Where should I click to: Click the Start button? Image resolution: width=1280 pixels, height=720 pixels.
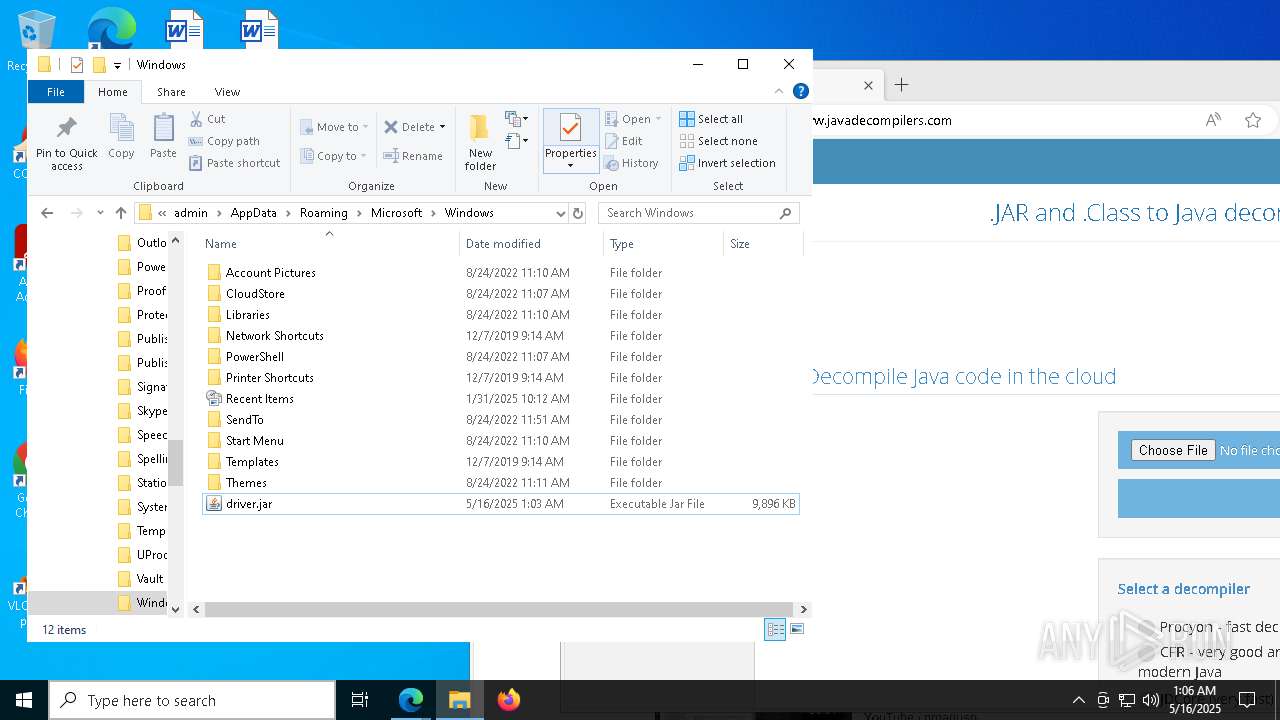click(24, 700)
